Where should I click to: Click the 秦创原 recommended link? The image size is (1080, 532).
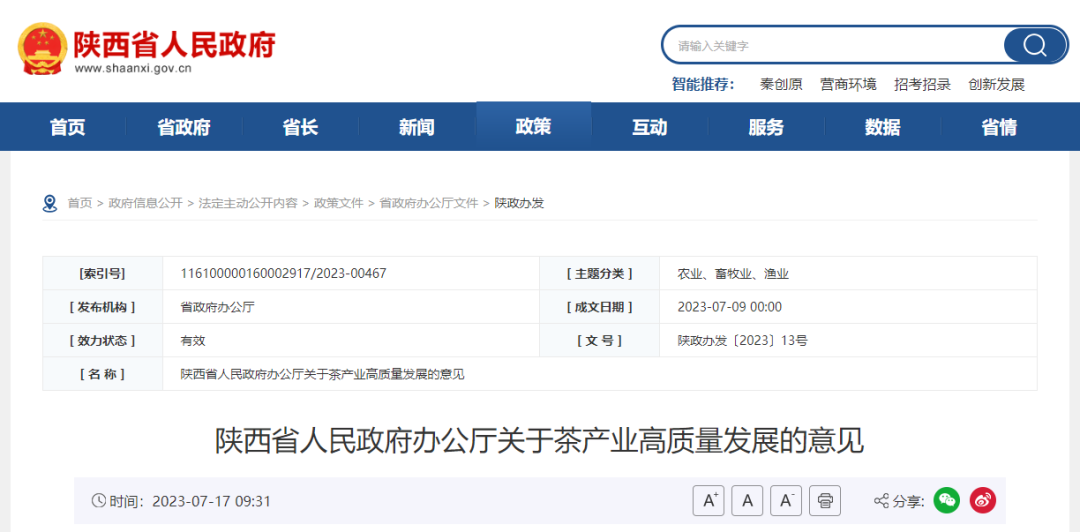point(781,85)
